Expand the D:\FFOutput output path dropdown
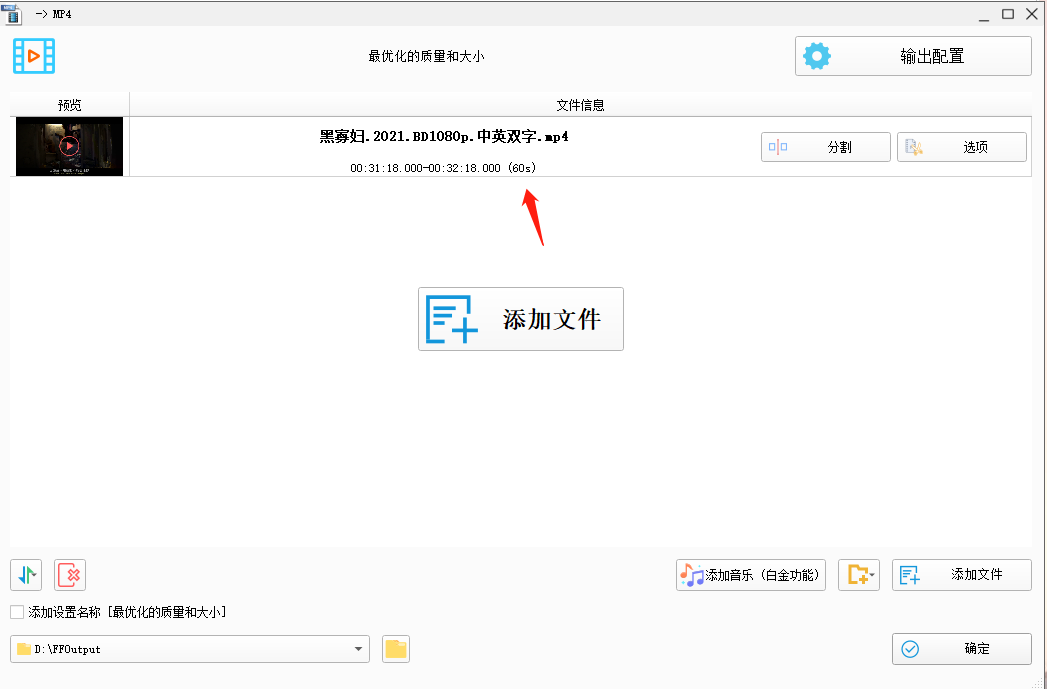 tap(358, 649)
